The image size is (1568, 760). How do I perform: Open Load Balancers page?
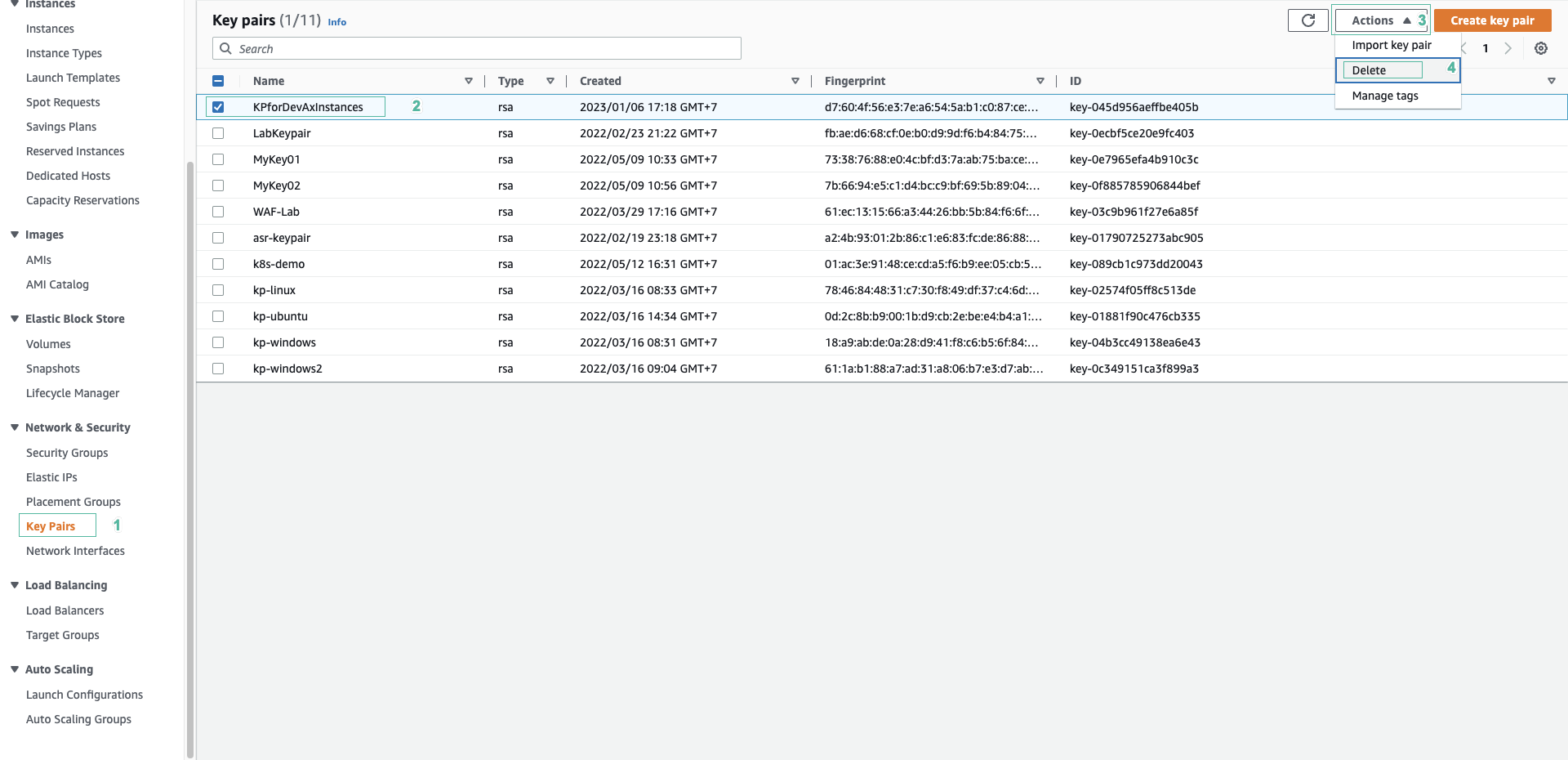click(65, 610)
